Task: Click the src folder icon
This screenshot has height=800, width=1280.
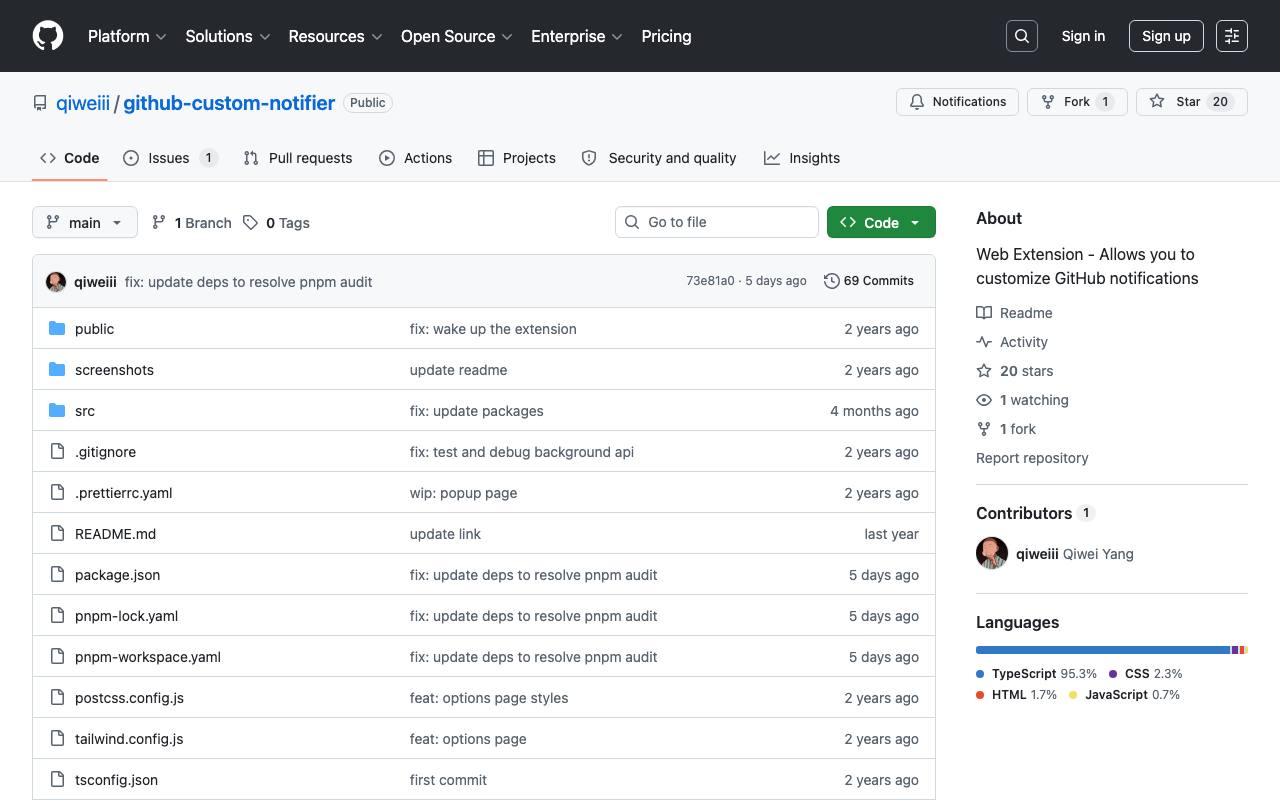Action: pos(57,411)
